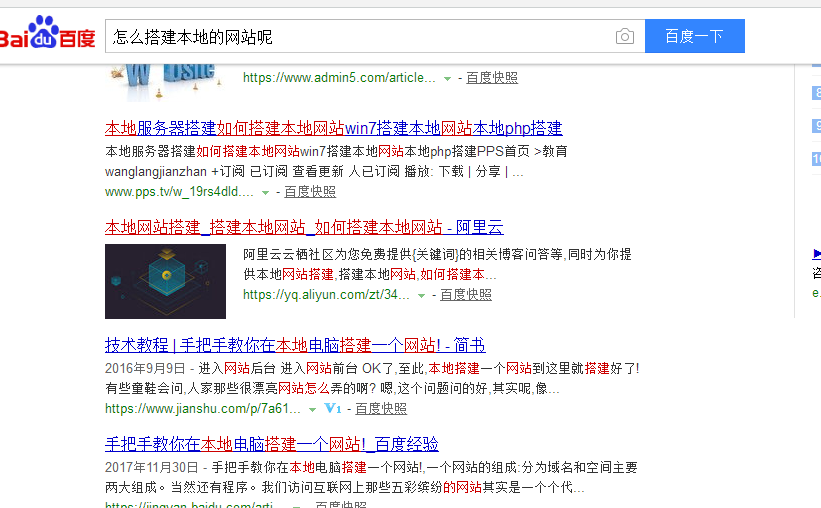
Task: Click the Baidu logo
Action: (48, 33)
